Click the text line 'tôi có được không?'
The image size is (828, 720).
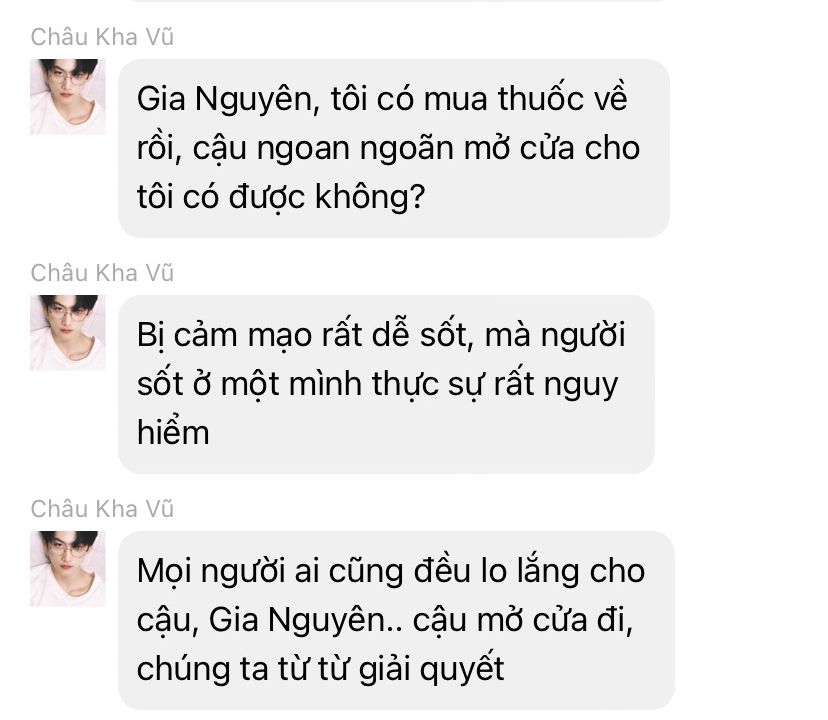click(x=281, y=197)
